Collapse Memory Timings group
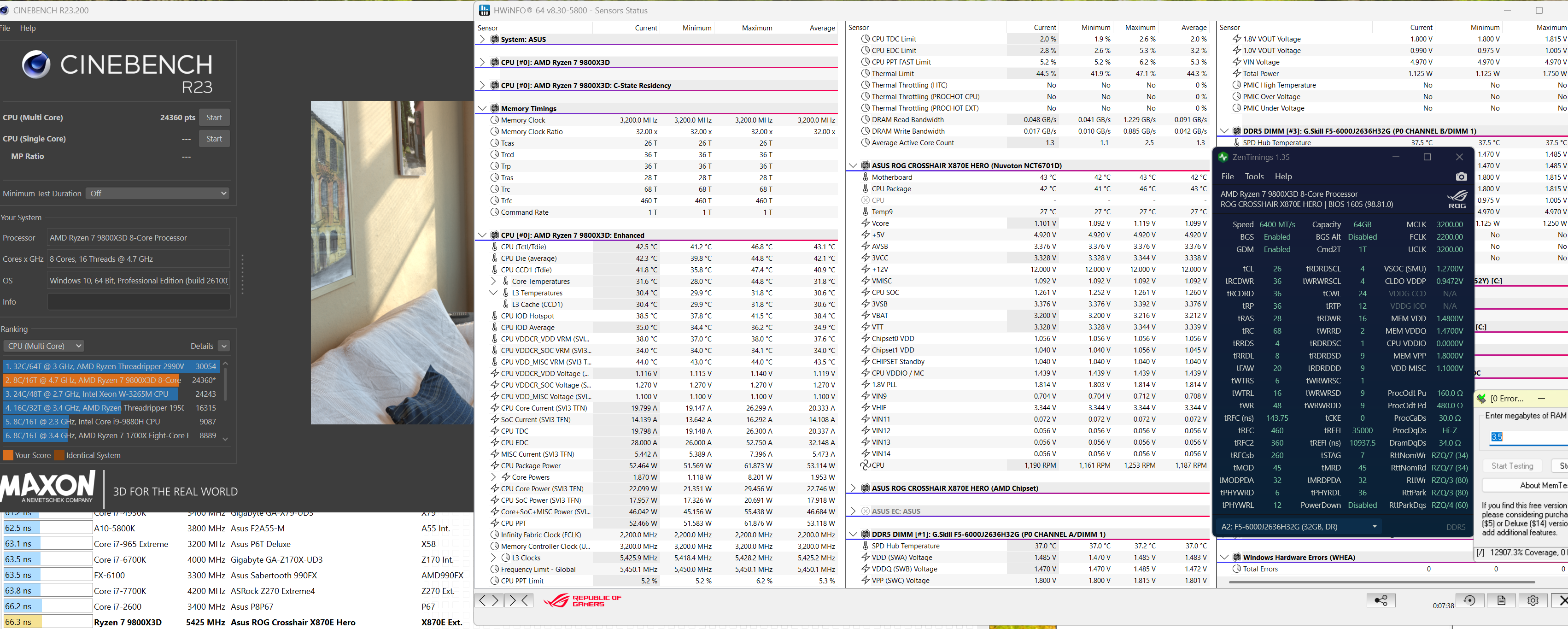 tap(482, 108)
